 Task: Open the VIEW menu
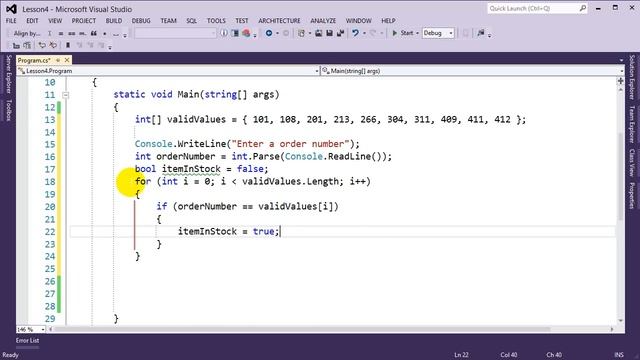(55, 20)
